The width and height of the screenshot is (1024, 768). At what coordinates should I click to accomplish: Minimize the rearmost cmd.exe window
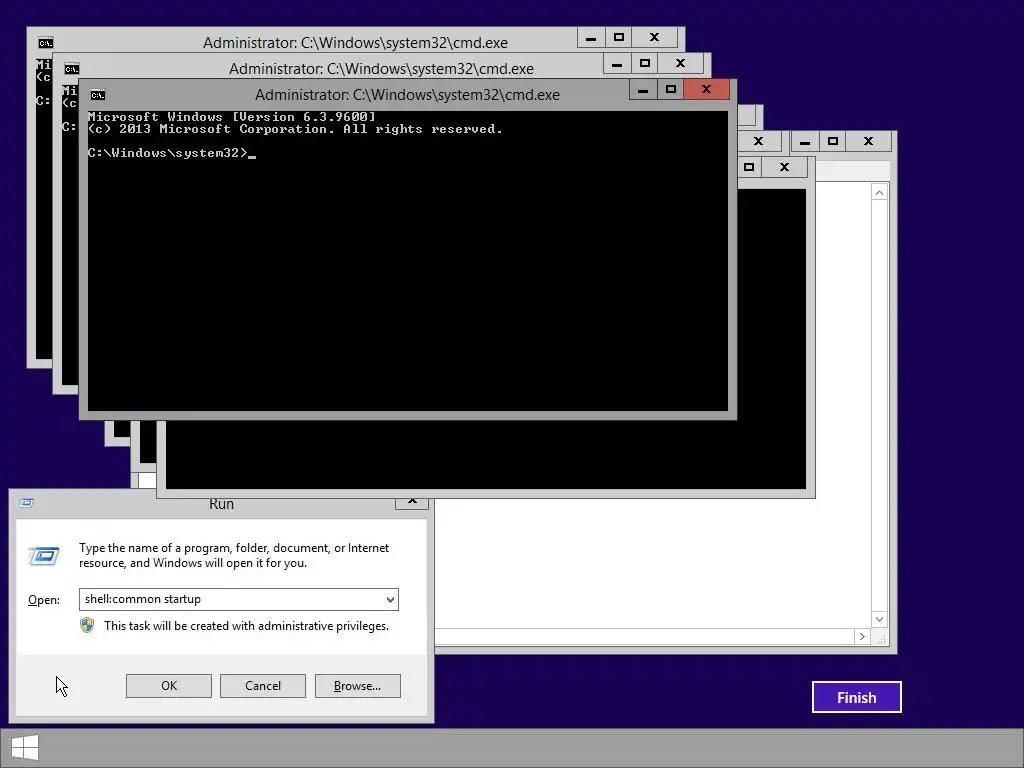[x=591, y=37]
